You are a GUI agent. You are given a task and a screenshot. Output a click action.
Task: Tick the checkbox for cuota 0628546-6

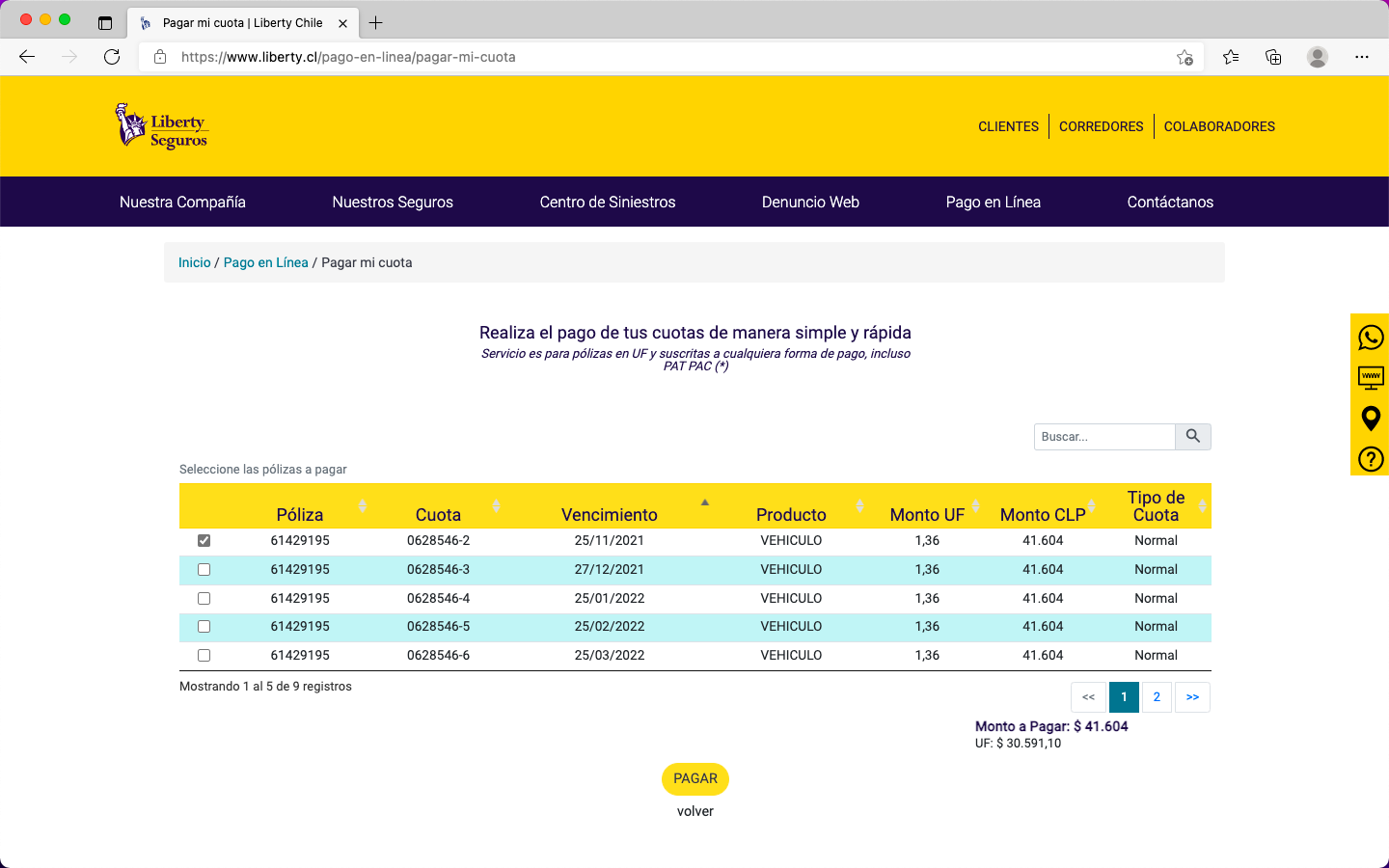204,656
